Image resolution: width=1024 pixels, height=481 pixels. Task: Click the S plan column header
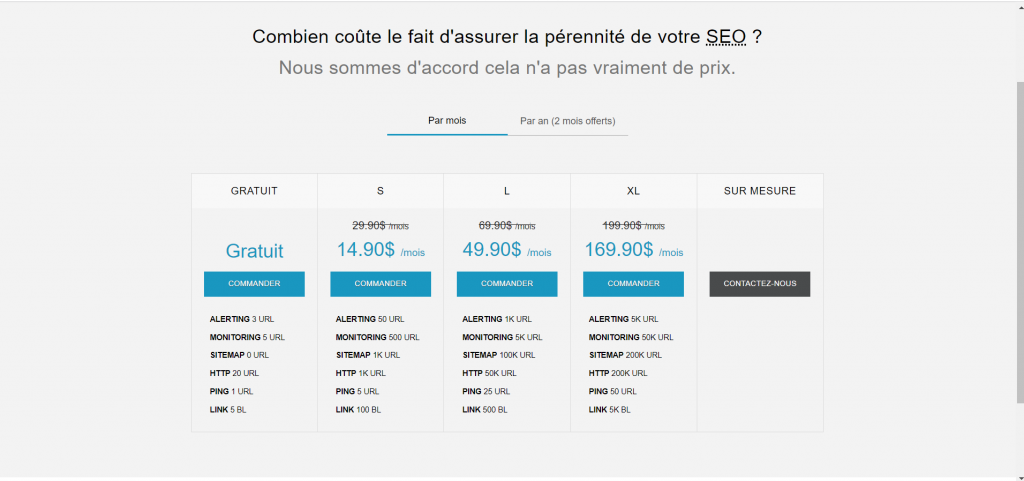[x=380, y=191]
